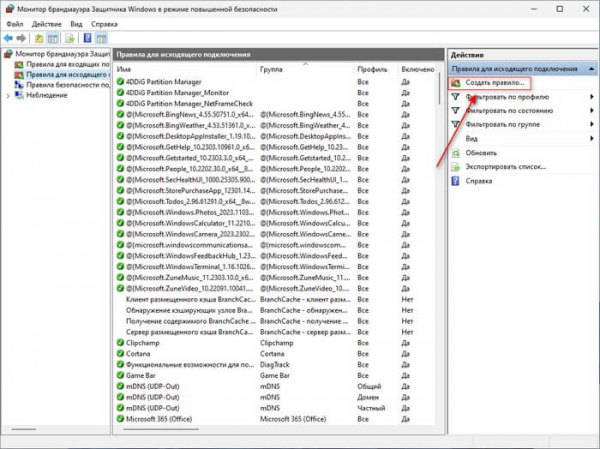Screen dimensions: 600x449
Task: Select Получение содержимого BranchCache rule
Action: [x=275, y=321]
